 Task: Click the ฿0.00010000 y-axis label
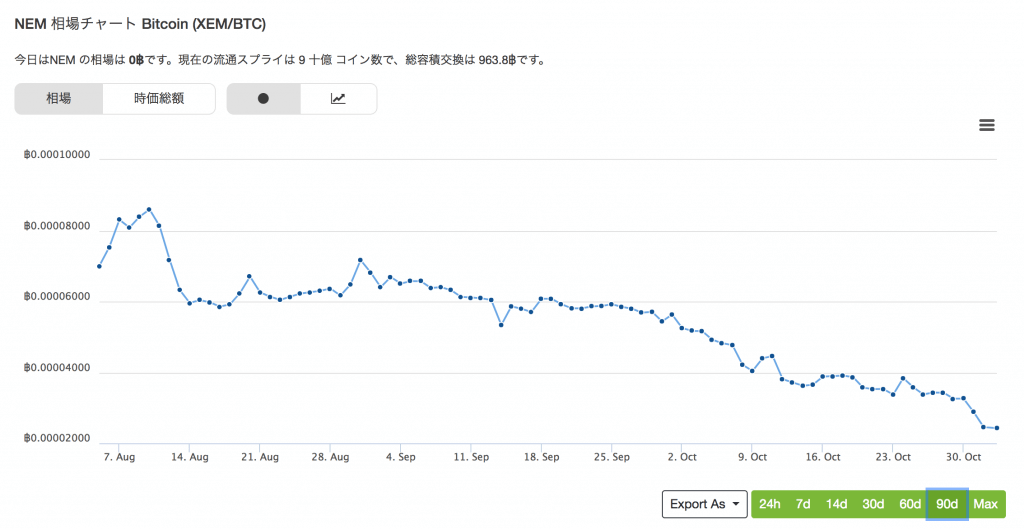point(57,155)
